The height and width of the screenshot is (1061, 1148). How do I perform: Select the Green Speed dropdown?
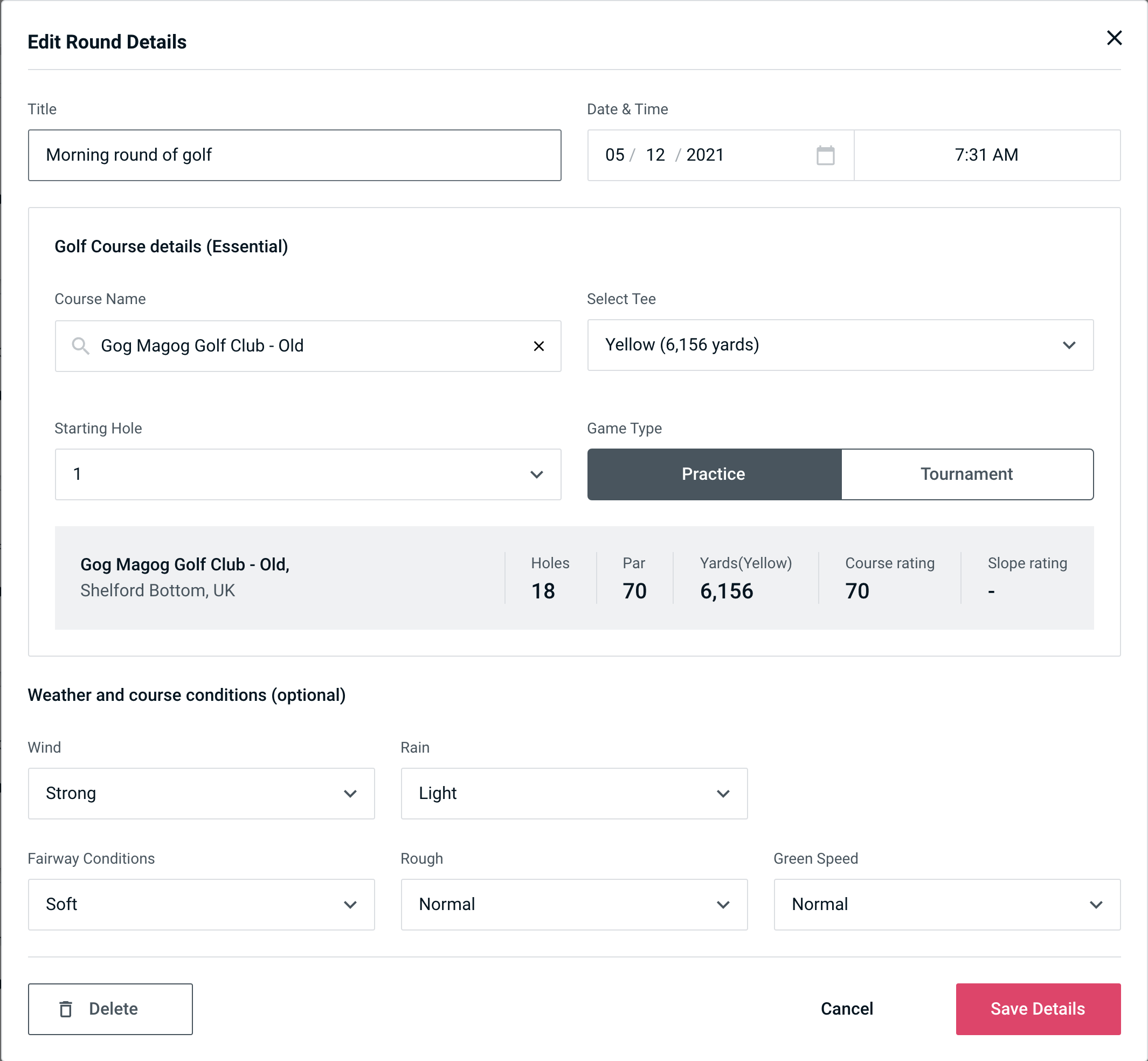tap(945, 904)
